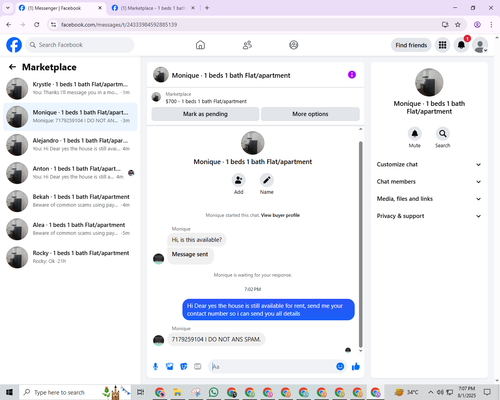This screenshot has height=400, width=500.
Task: Click the Windows taskbar search box
Action: coord(75,392)
